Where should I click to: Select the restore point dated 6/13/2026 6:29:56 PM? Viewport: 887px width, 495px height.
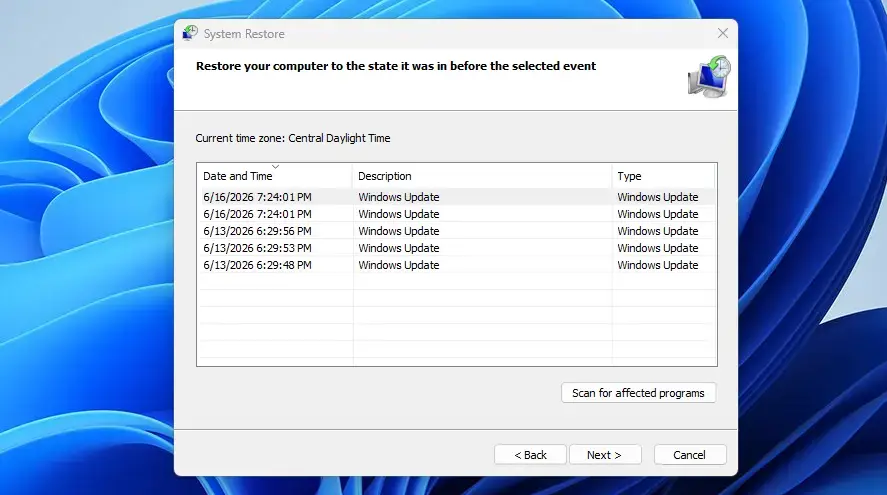(456, 231)
